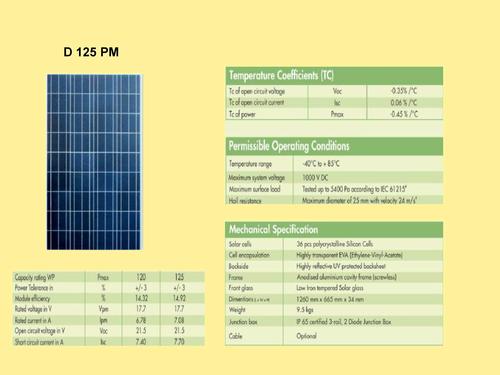The image size is (500, 375).
Task: Click the "Temperature Coefficients (TC)" header
Action: 281,75
